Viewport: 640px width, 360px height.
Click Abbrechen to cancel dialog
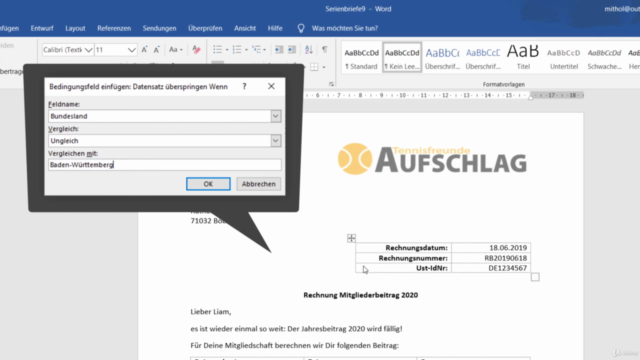tap(258, 184)
